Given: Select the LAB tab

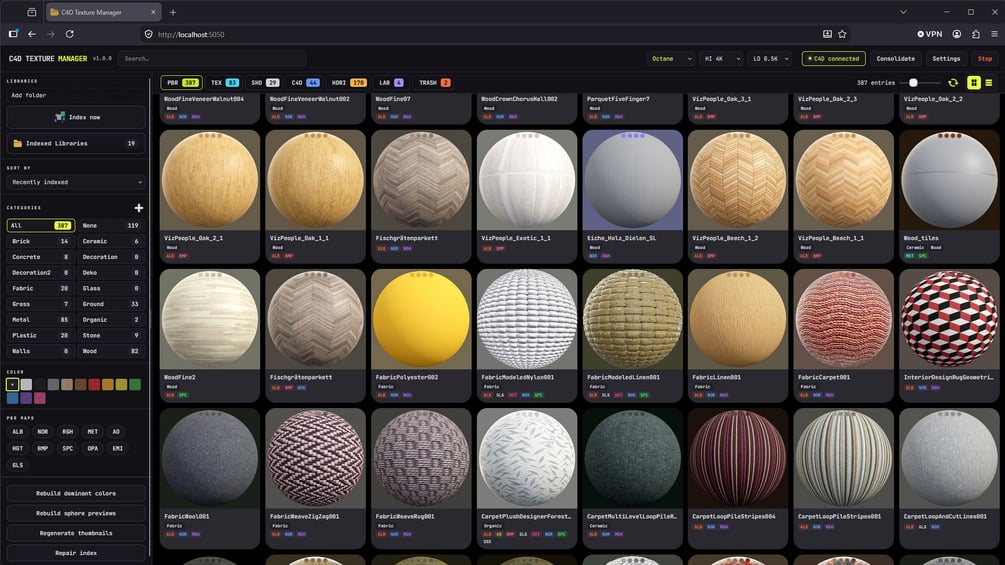Looking at the screenshot, I should 390,83.
